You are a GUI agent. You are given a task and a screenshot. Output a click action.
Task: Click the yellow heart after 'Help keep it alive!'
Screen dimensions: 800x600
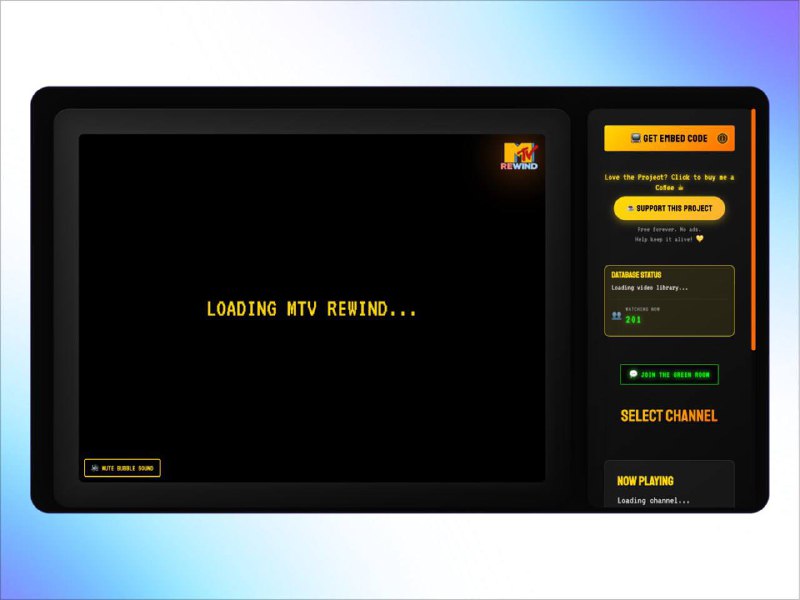pos(700,239)
